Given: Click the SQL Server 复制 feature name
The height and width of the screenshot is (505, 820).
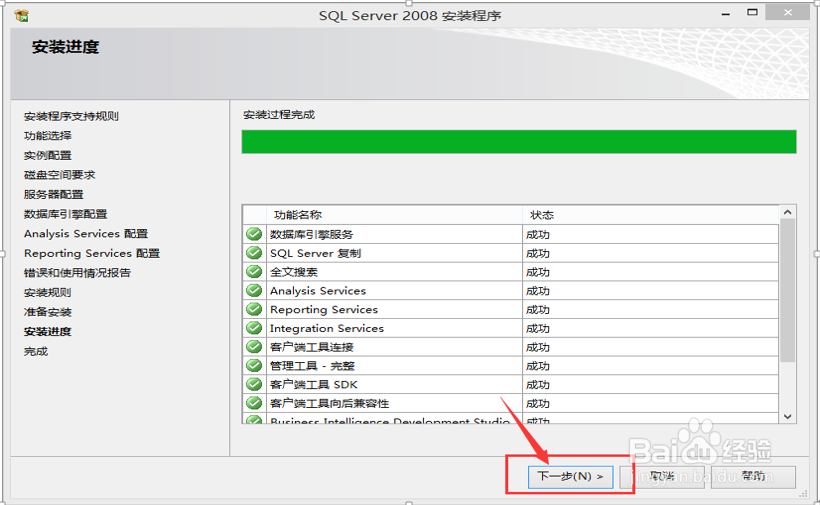Looking at the screenshot, I should click(x=315, y=254).
